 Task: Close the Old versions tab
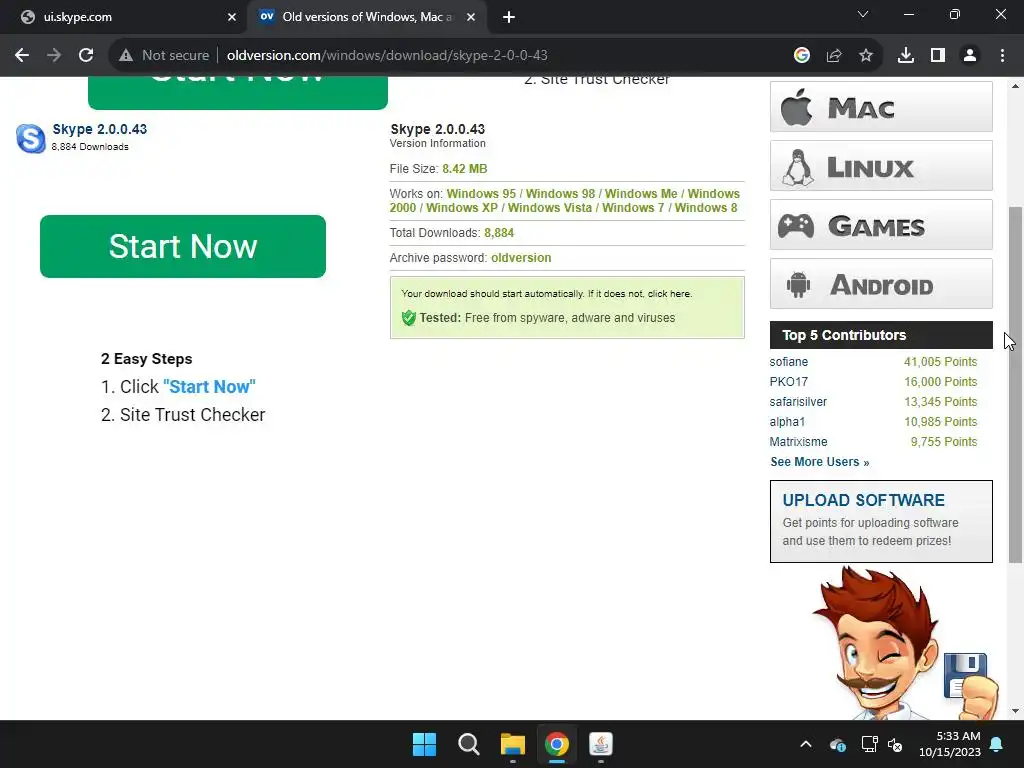click(471, 18)
